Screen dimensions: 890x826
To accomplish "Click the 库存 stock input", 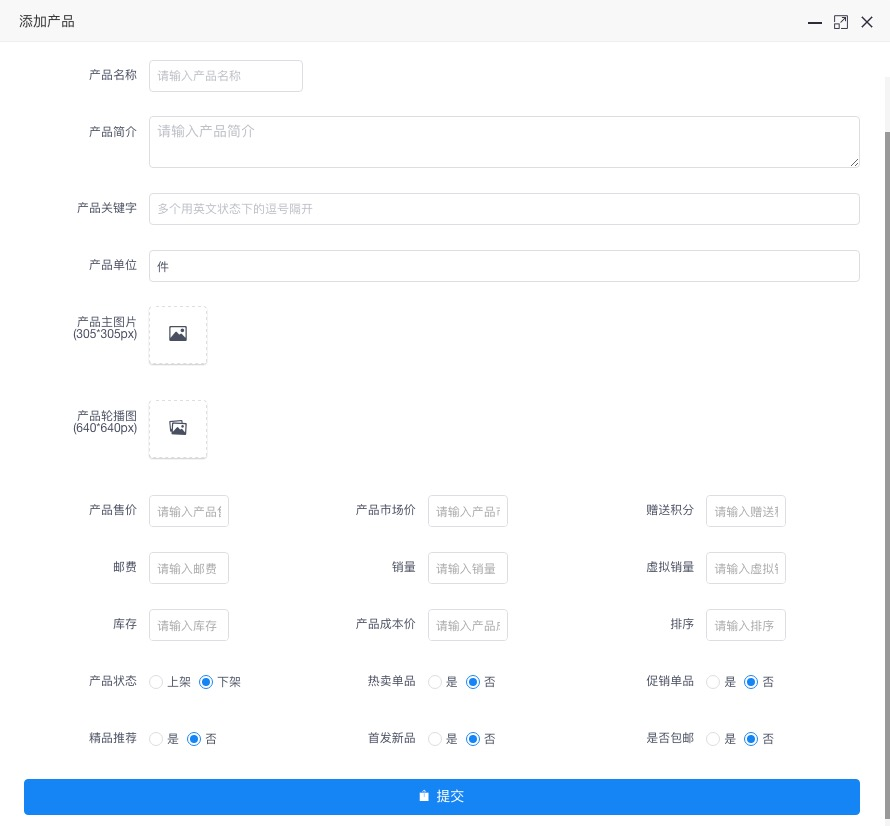I will [189, 624].
